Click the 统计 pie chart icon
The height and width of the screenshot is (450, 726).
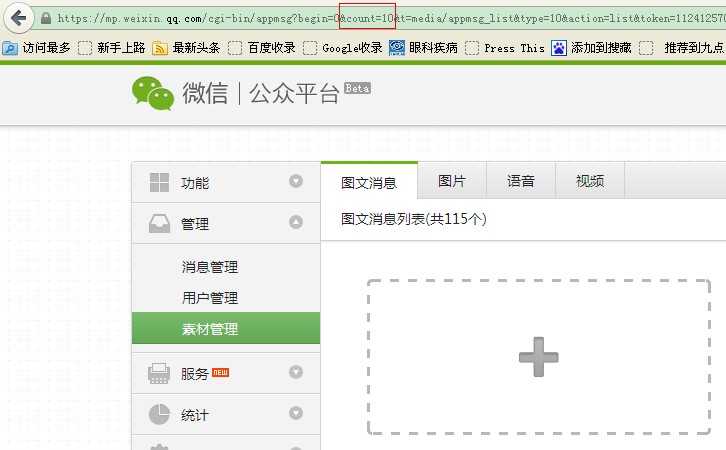pyautogui.click(x=159, y=414)
